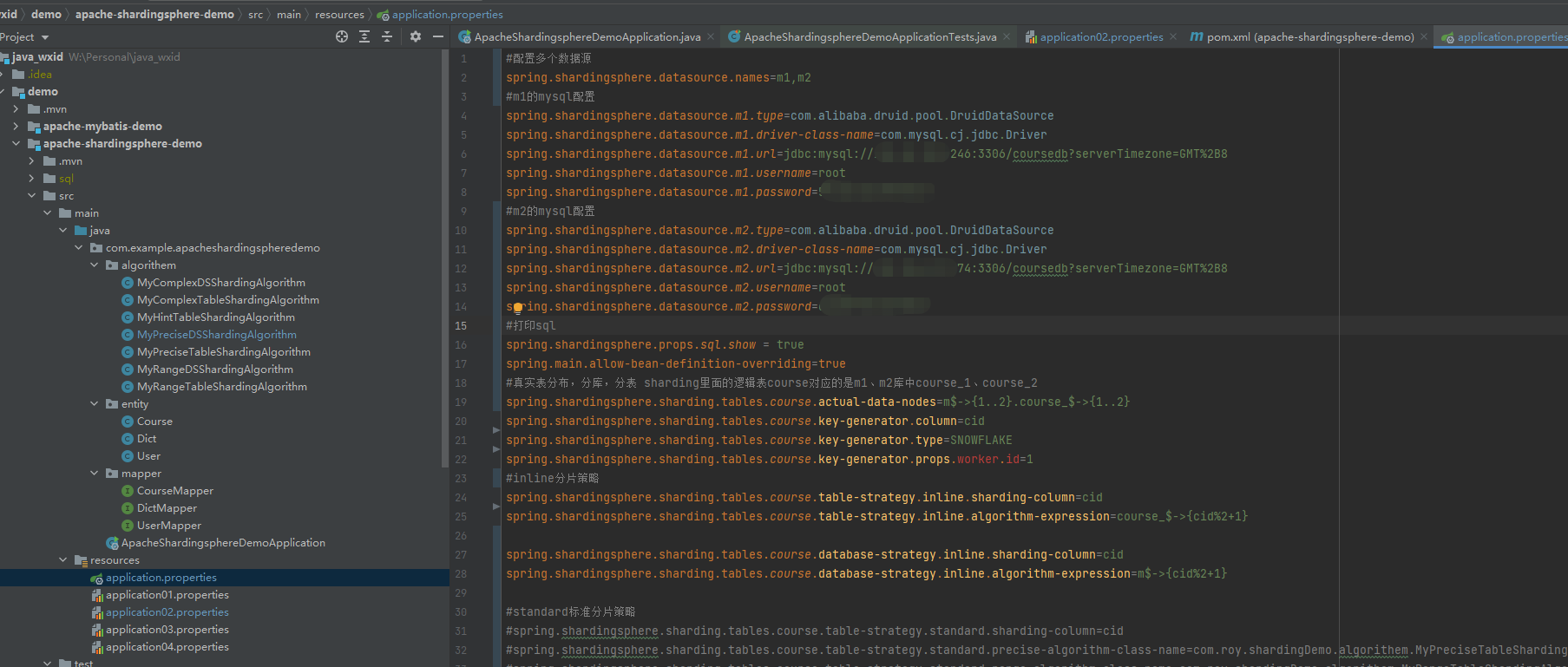Open application03.properties file
The image size is (1568, 667).
[x=167, y=630]
